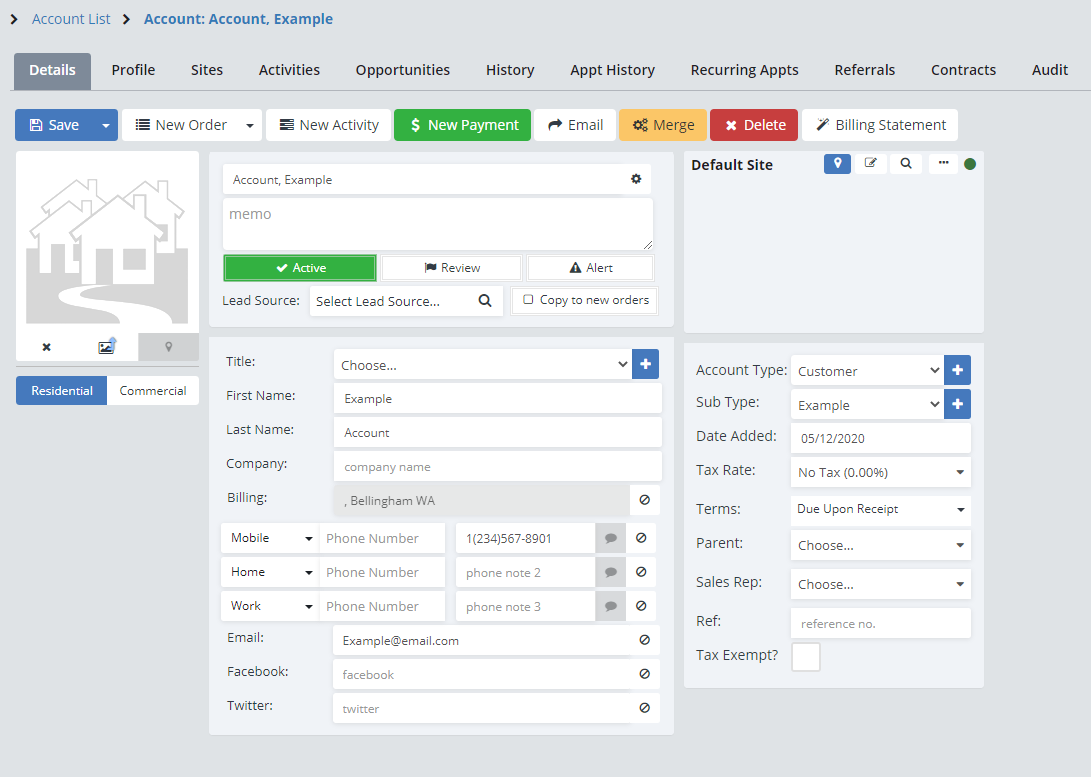Click the upload image icon under photo
The image size is (1091, 777).
click(107, 347)
